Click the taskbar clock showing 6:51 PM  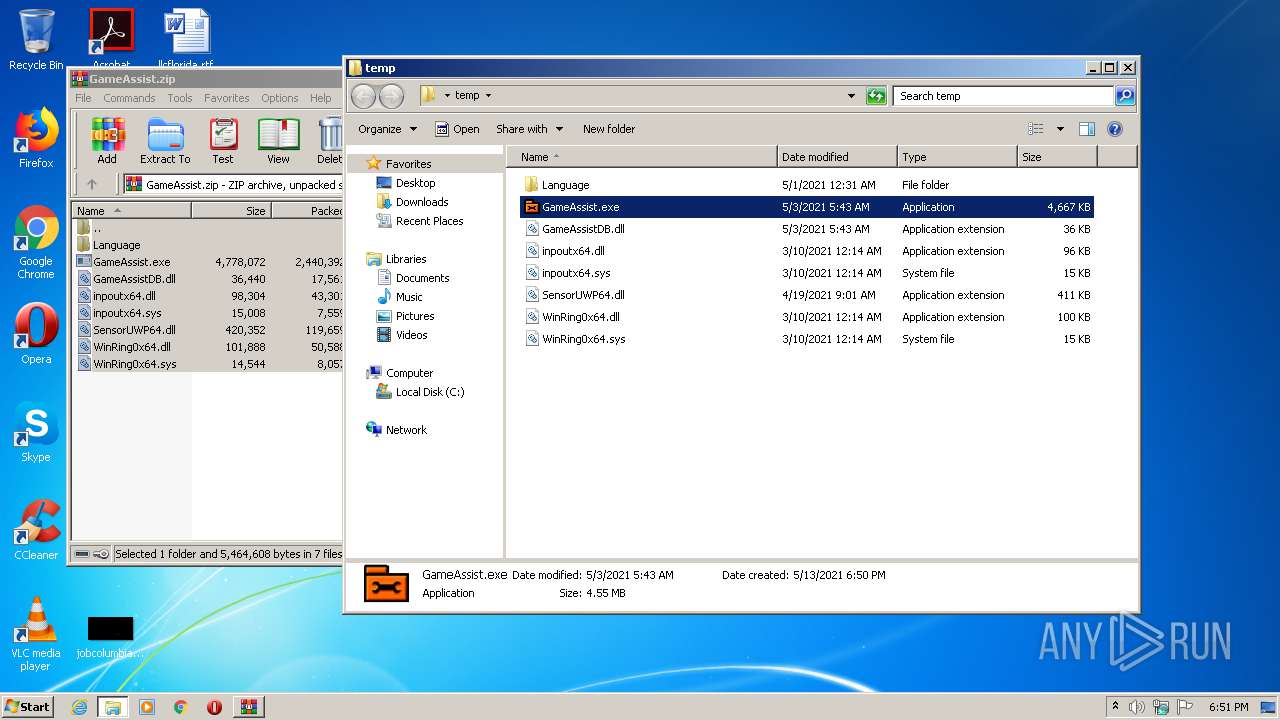(x=1228, y=707)
